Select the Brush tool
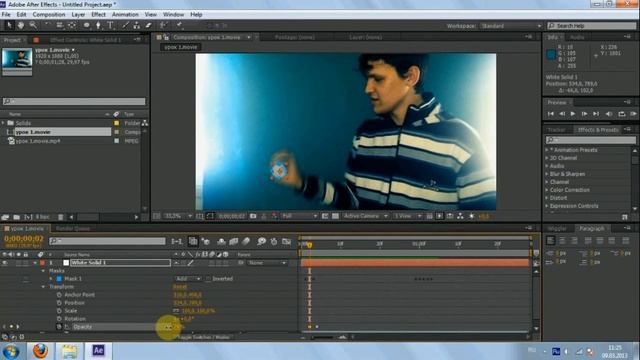 pos(125,25)
